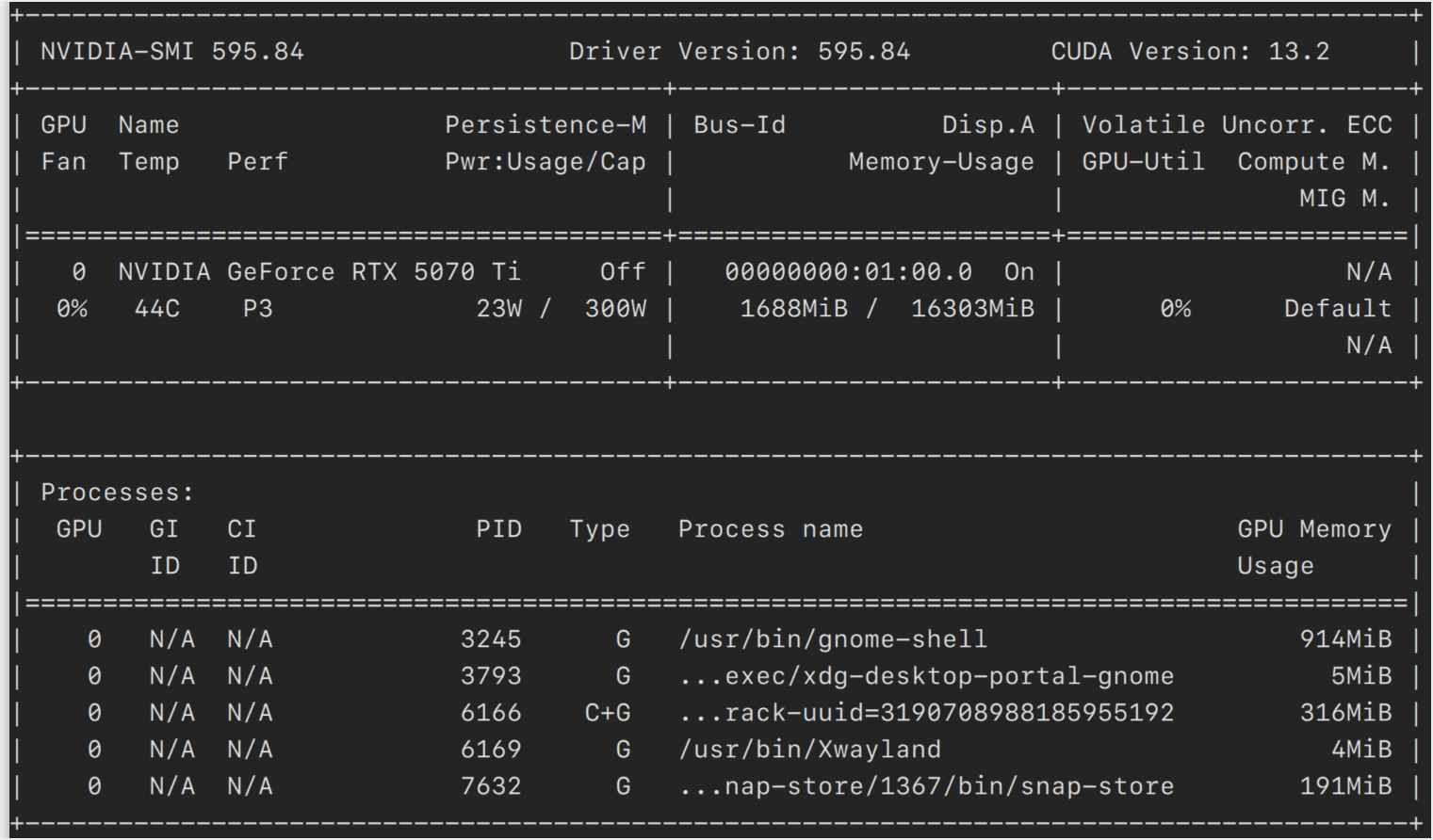Select the "Compute M." header text
Screen dimensions: 1433x840
pos(1314,162)
